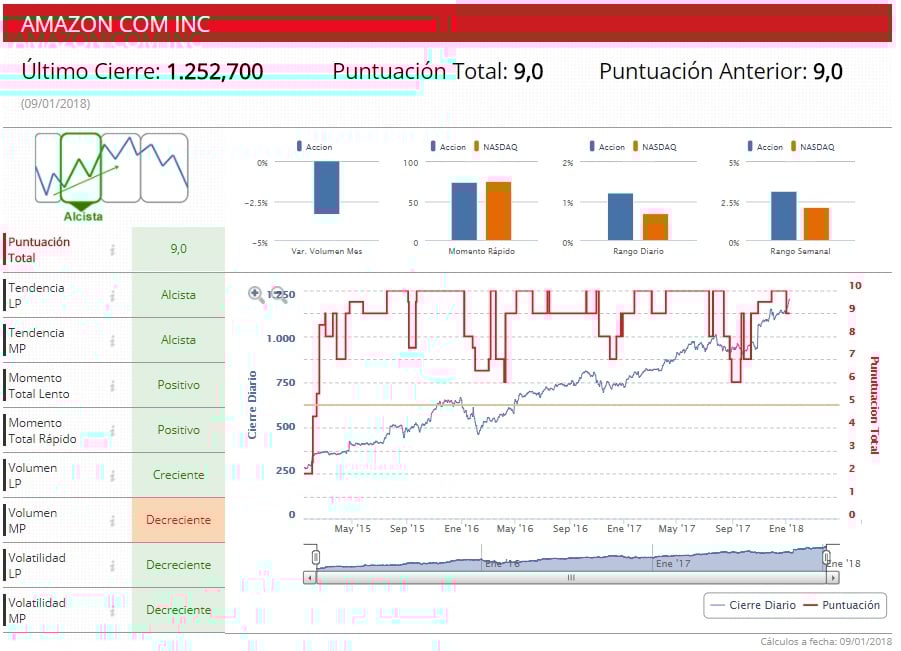Click the orange NASDAQ bar in Rango Diario
This screenshot has height=651, width=901.
(655, 227)
